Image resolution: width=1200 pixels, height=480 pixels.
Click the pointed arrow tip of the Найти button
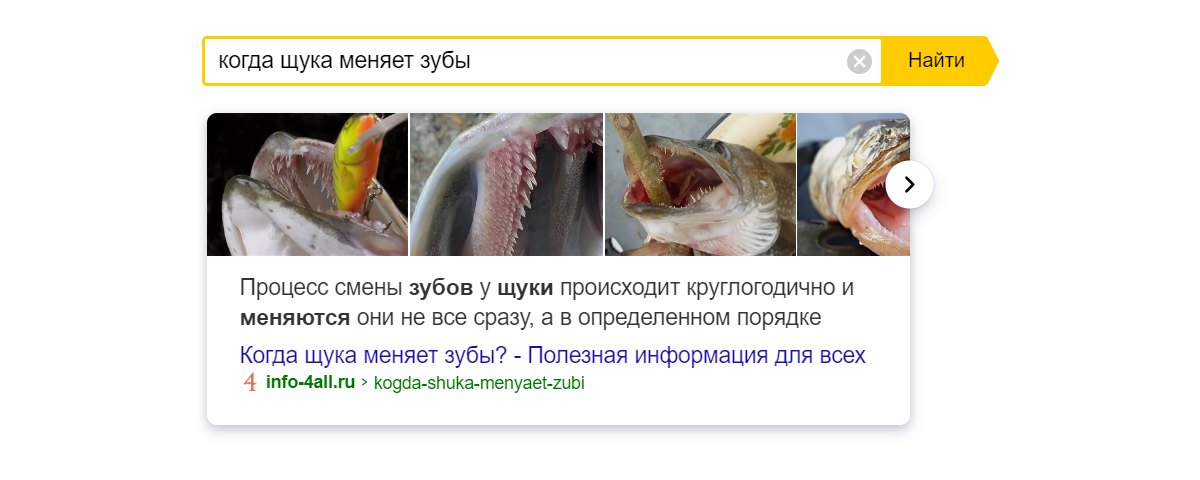click(x=991, y=61)
